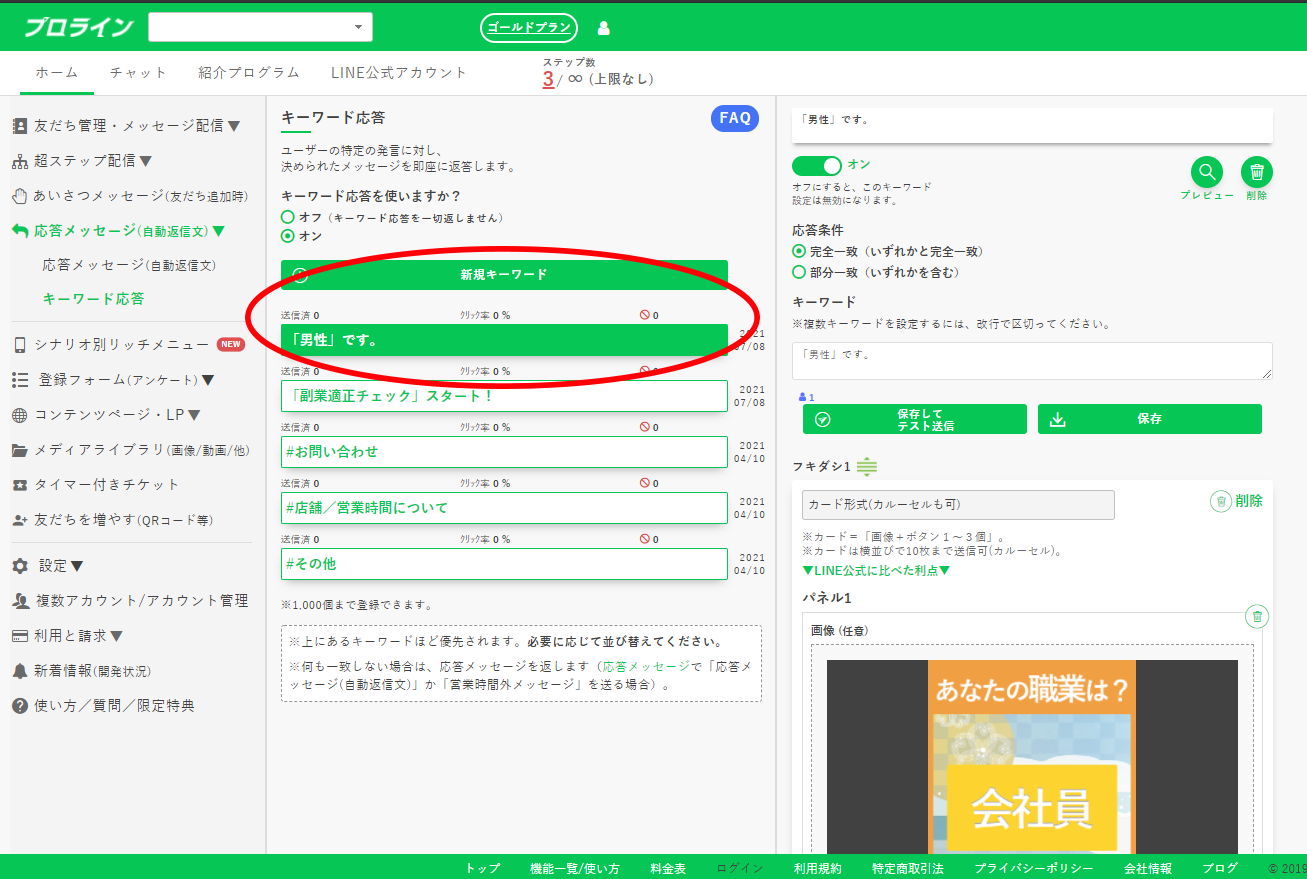Click the プロライン logo

point(78,28)
